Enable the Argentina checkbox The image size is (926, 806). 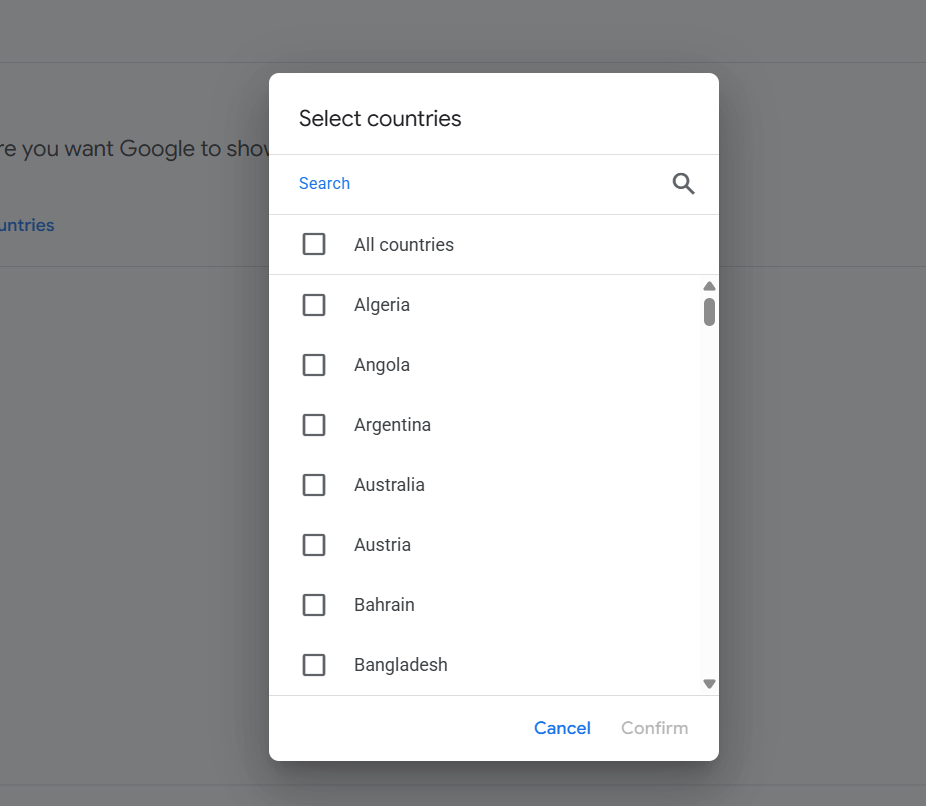click(314, 425)
